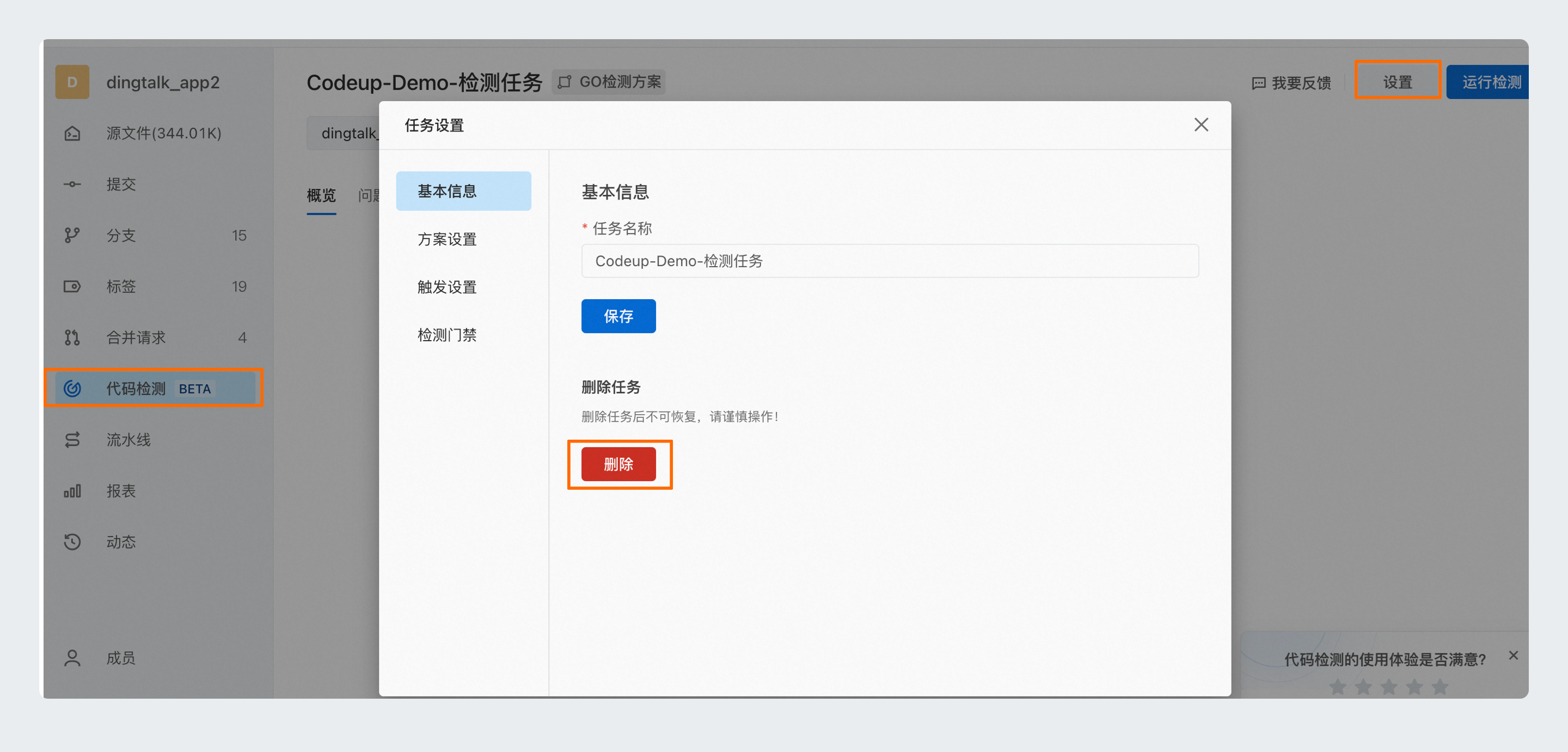
Task: Select the 方案设置 settings tab
Action: pos(447,239)
